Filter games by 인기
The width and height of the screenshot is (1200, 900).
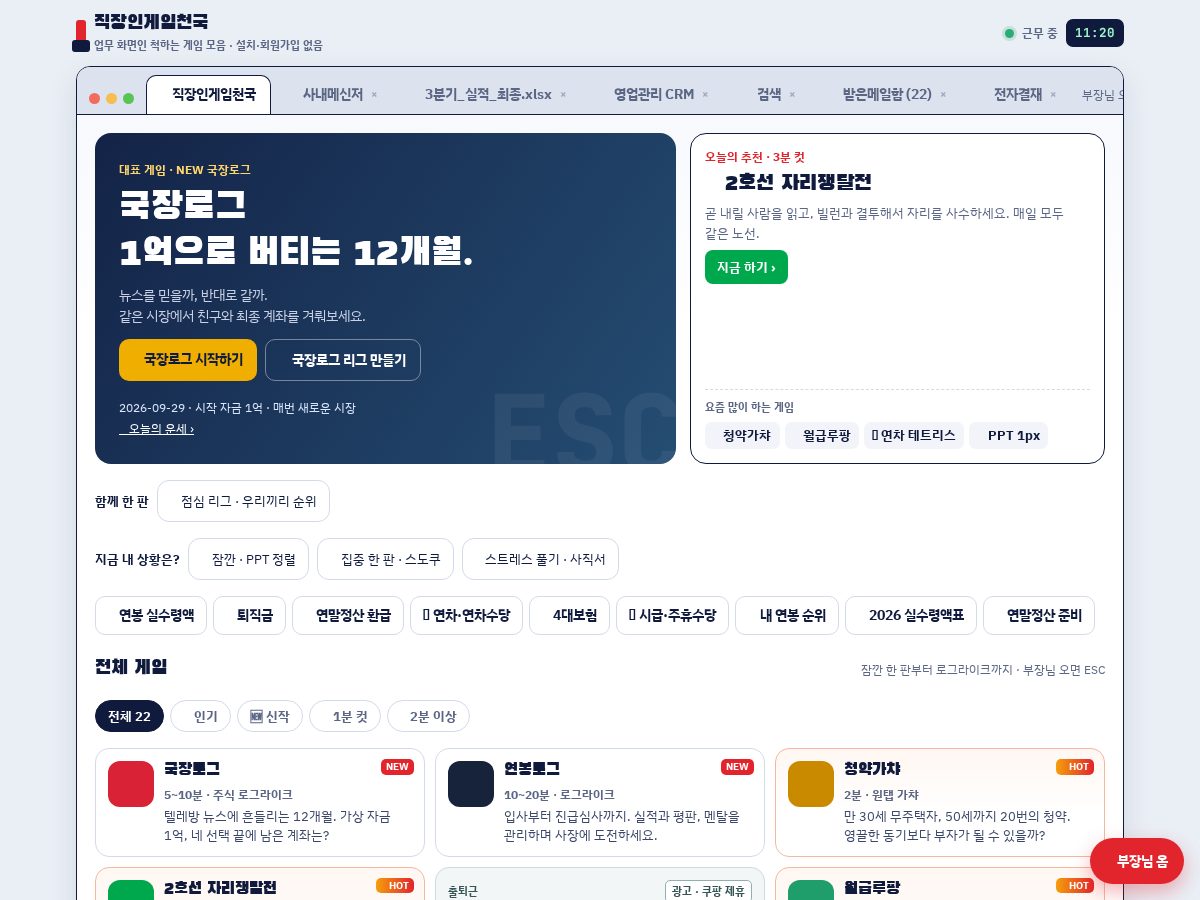(x=201, y=716)
